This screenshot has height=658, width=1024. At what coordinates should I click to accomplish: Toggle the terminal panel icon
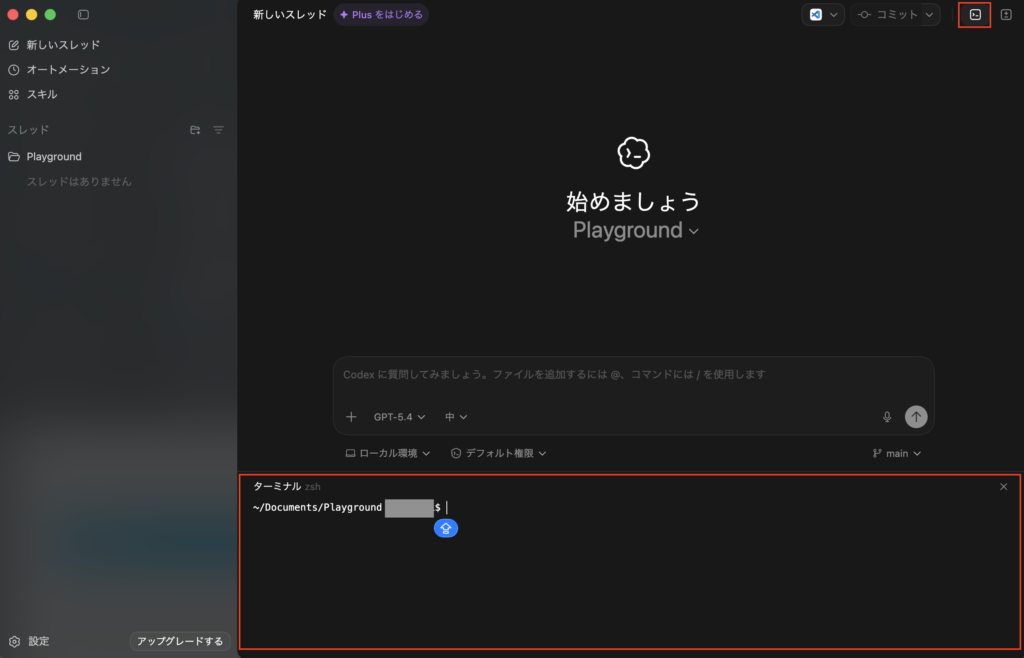coord(975,15)
